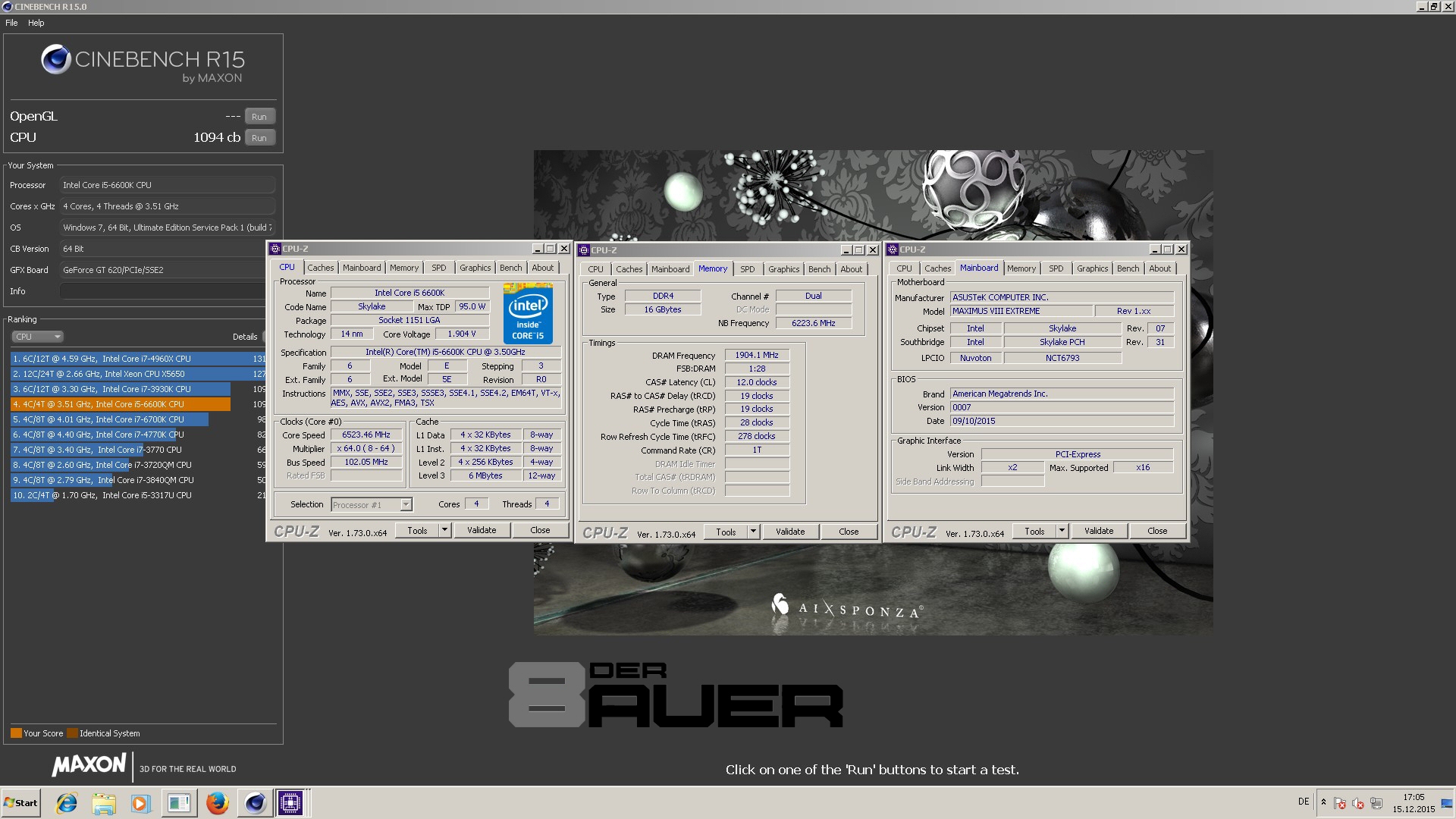
Task: Select ranking entry Intel Core i7-6700K
Action: pos(138,419)
